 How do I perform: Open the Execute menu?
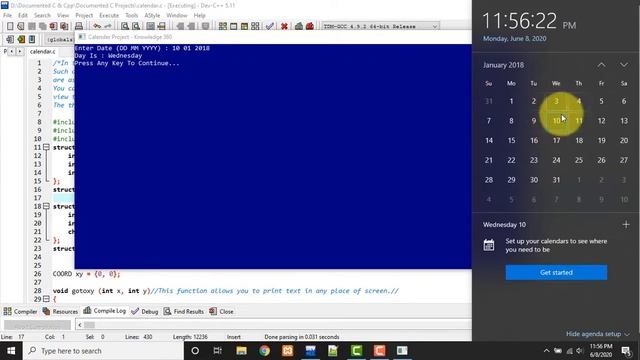pyautogui.click(x=109, y=15)
